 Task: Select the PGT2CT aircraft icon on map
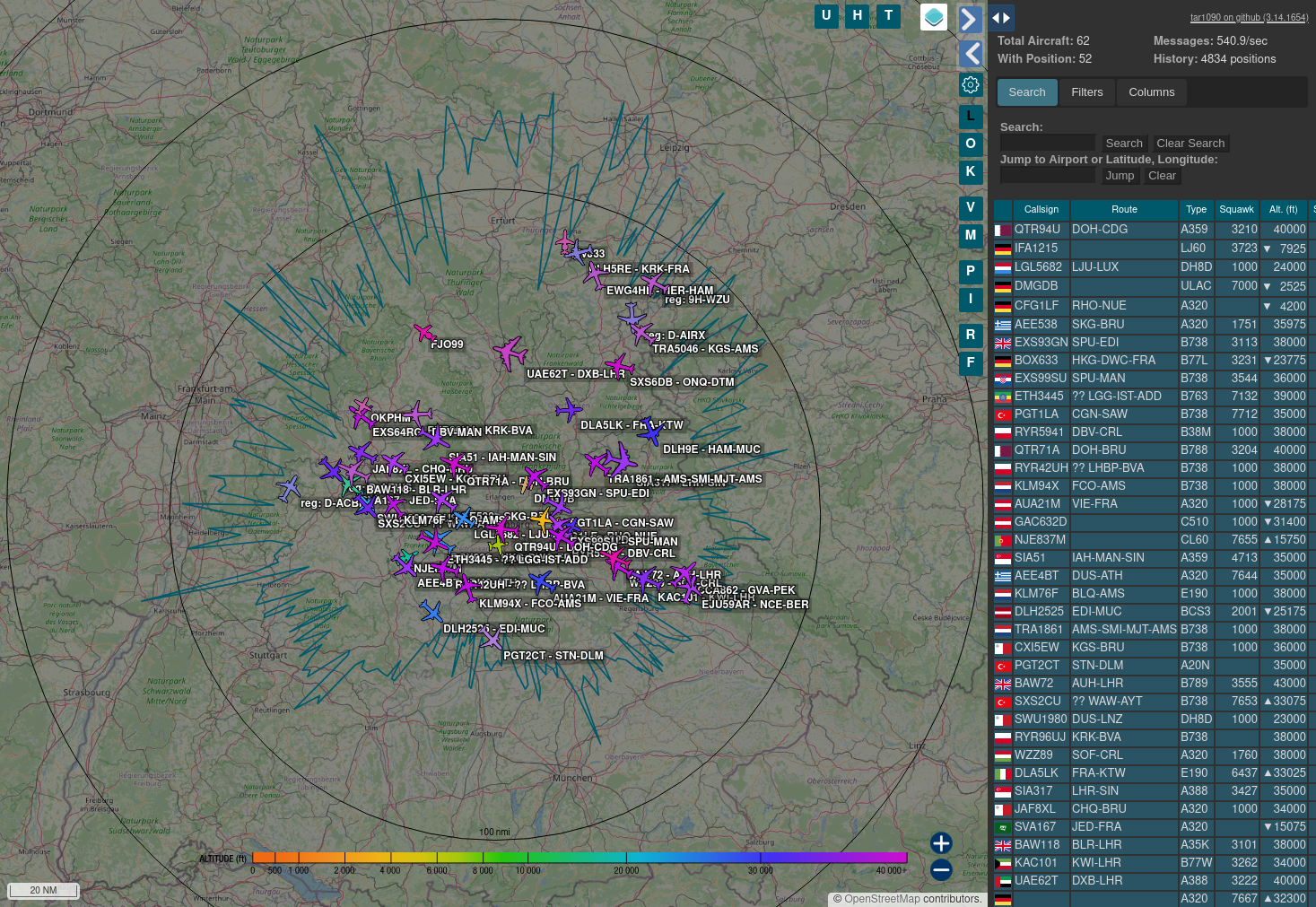pos(491,639)
